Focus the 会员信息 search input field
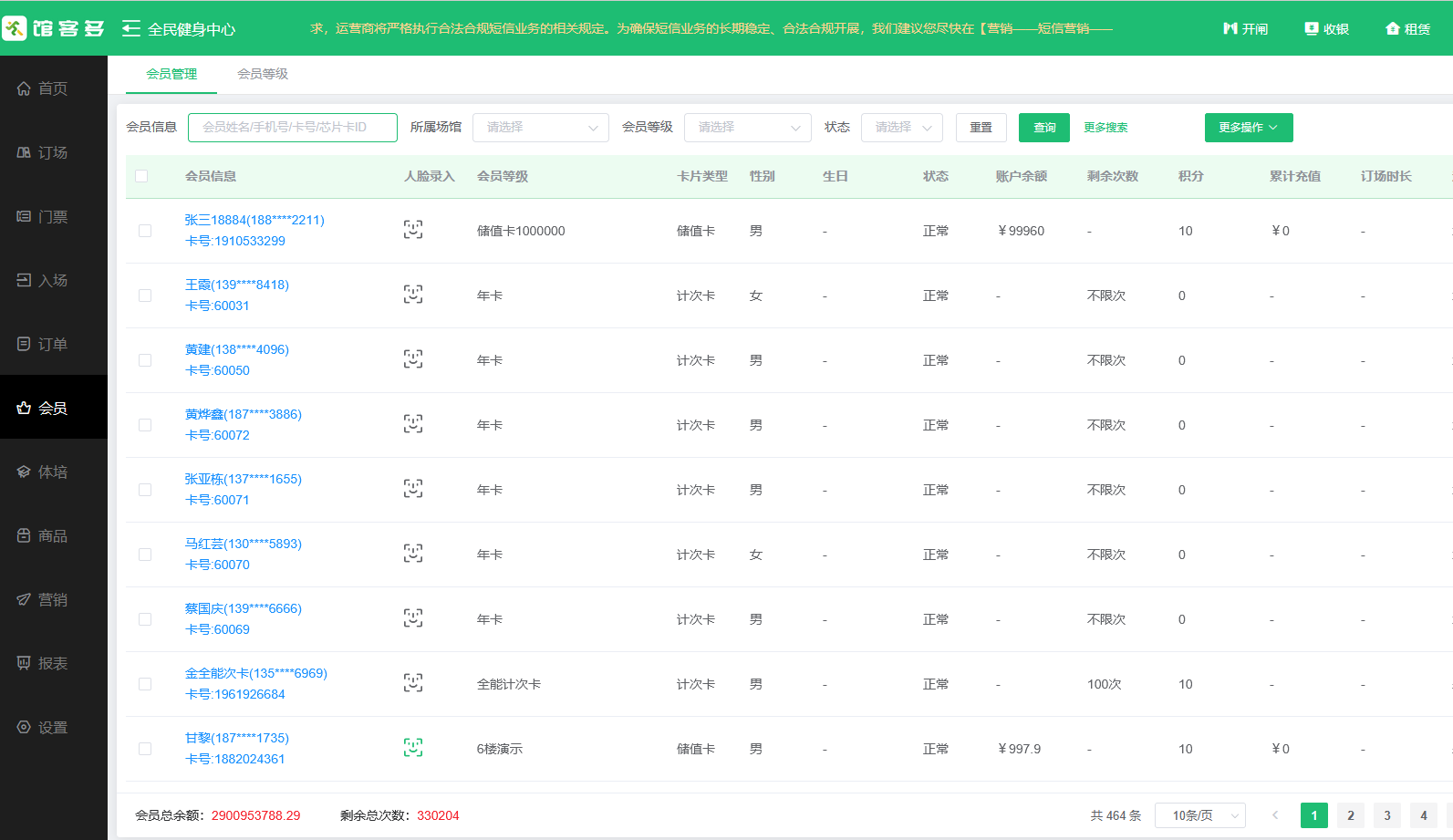The image size is (1453, 840). pyautogui.click(x=293, y=128)
